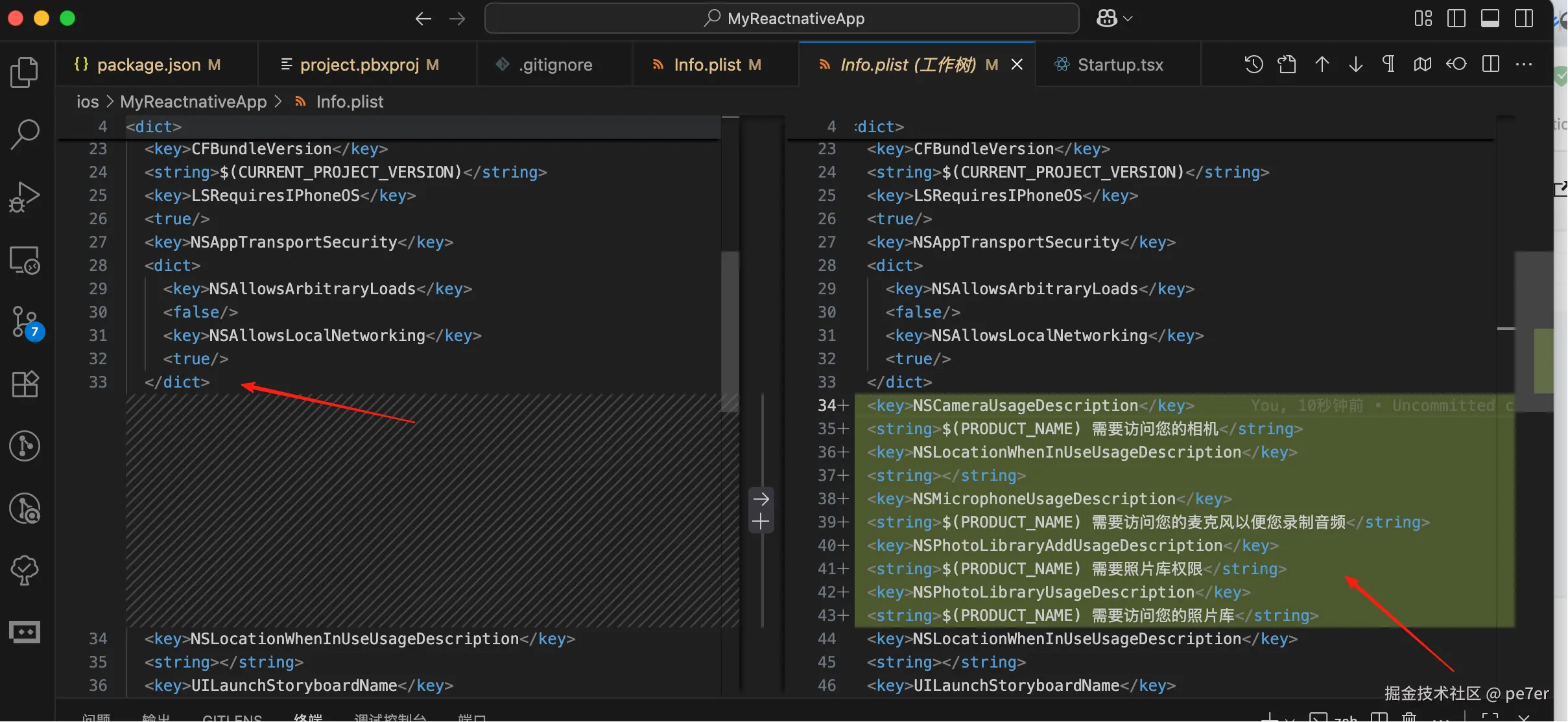Open the Explorer view in activity bar
This screenshot has width=1568, height=722.
tap(25, 73)
